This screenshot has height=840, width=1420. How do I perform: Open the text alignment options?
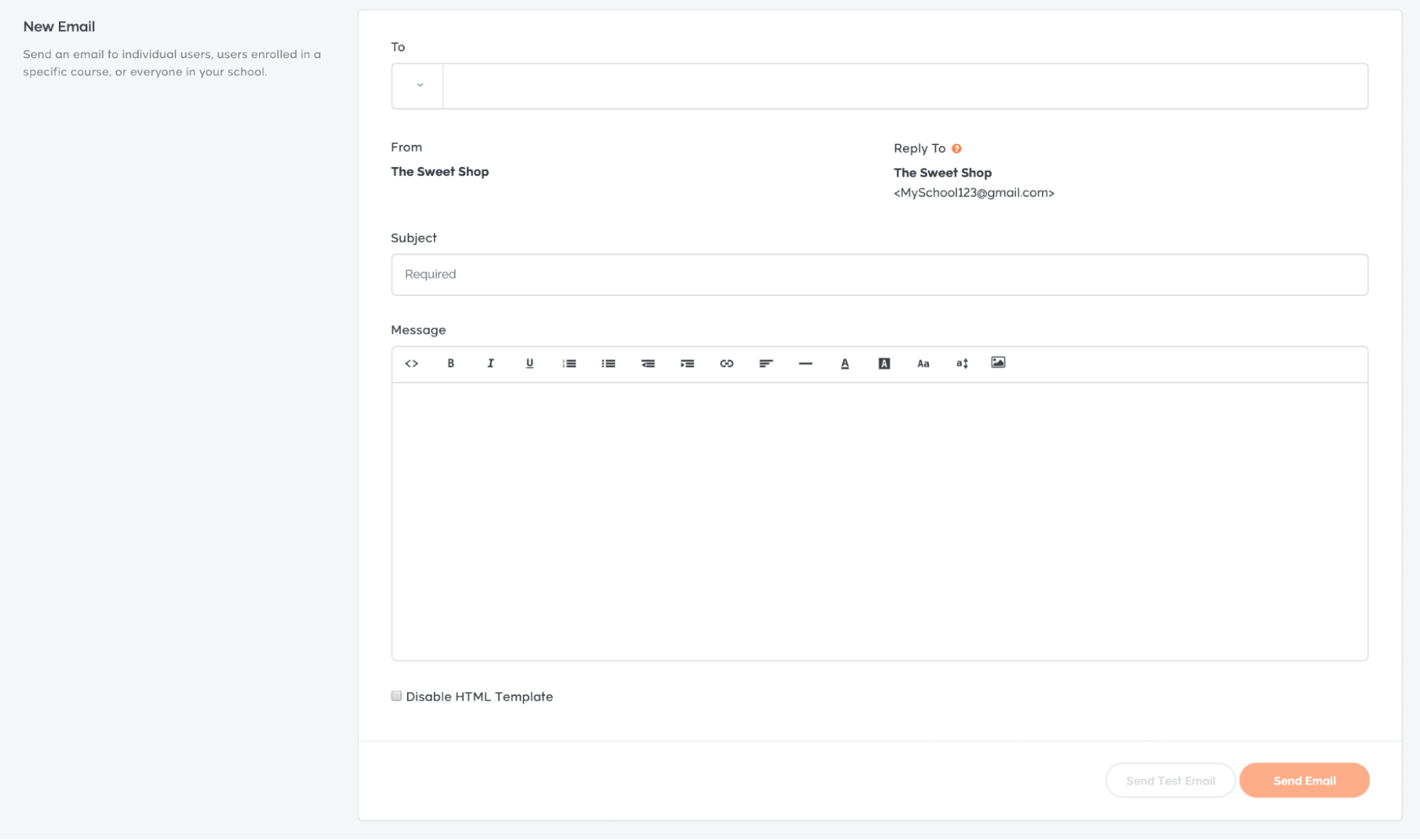(766, 364)
